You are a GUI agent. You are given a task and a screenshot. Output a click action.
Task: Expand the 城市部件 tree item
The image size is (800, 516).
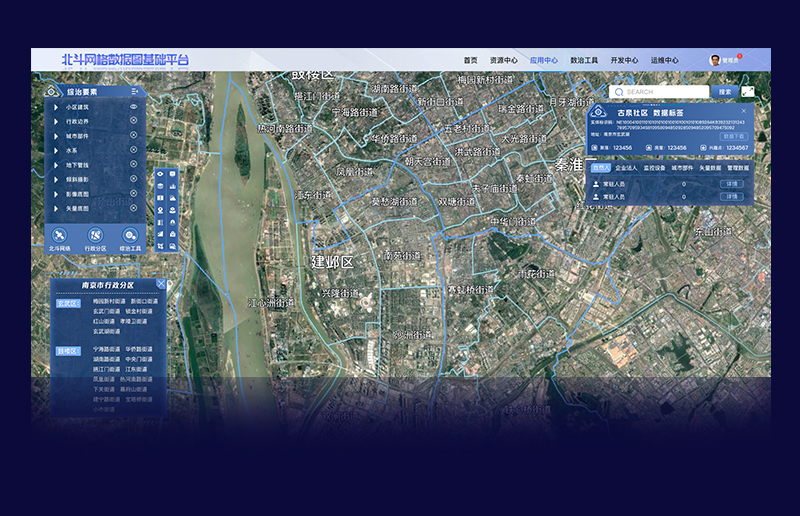point(56,136)
